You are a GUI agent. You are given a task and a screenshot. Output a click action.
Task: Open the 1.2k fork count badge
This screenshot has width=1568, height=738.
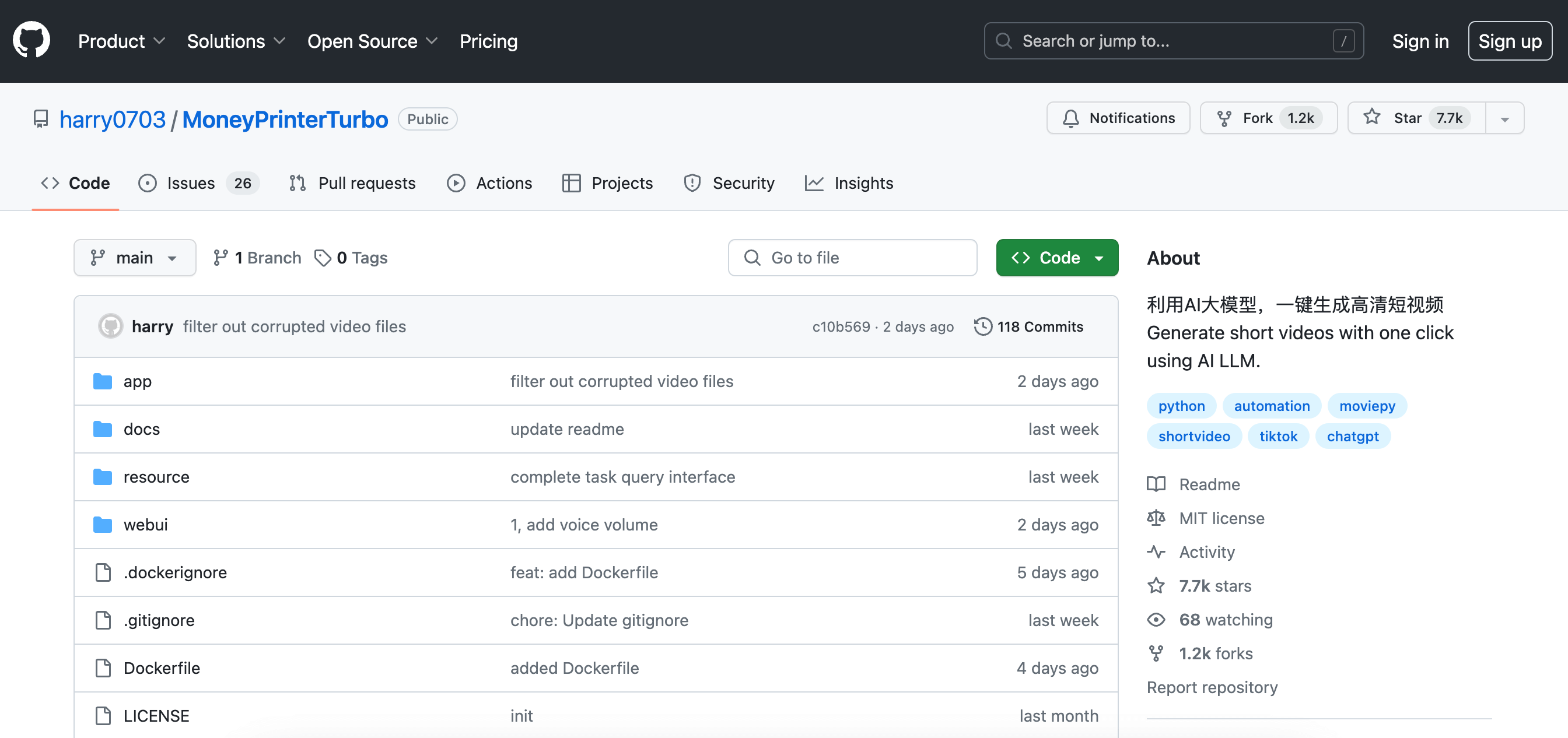(x=1301, y=118)
